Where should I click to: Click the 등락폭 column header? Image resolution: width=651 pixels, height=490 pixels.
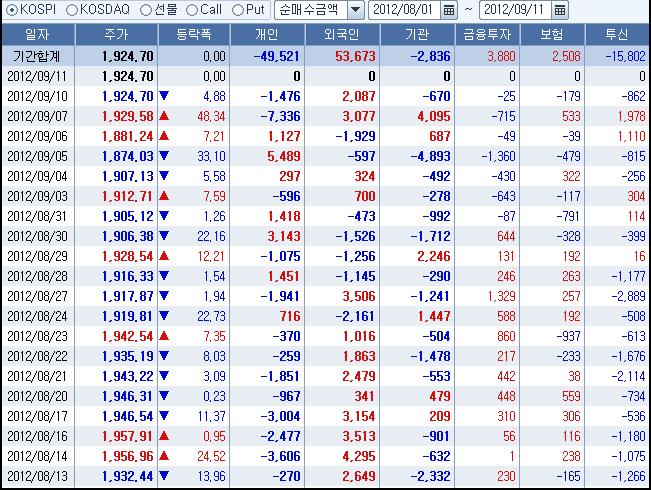click(x=194, y=34)
